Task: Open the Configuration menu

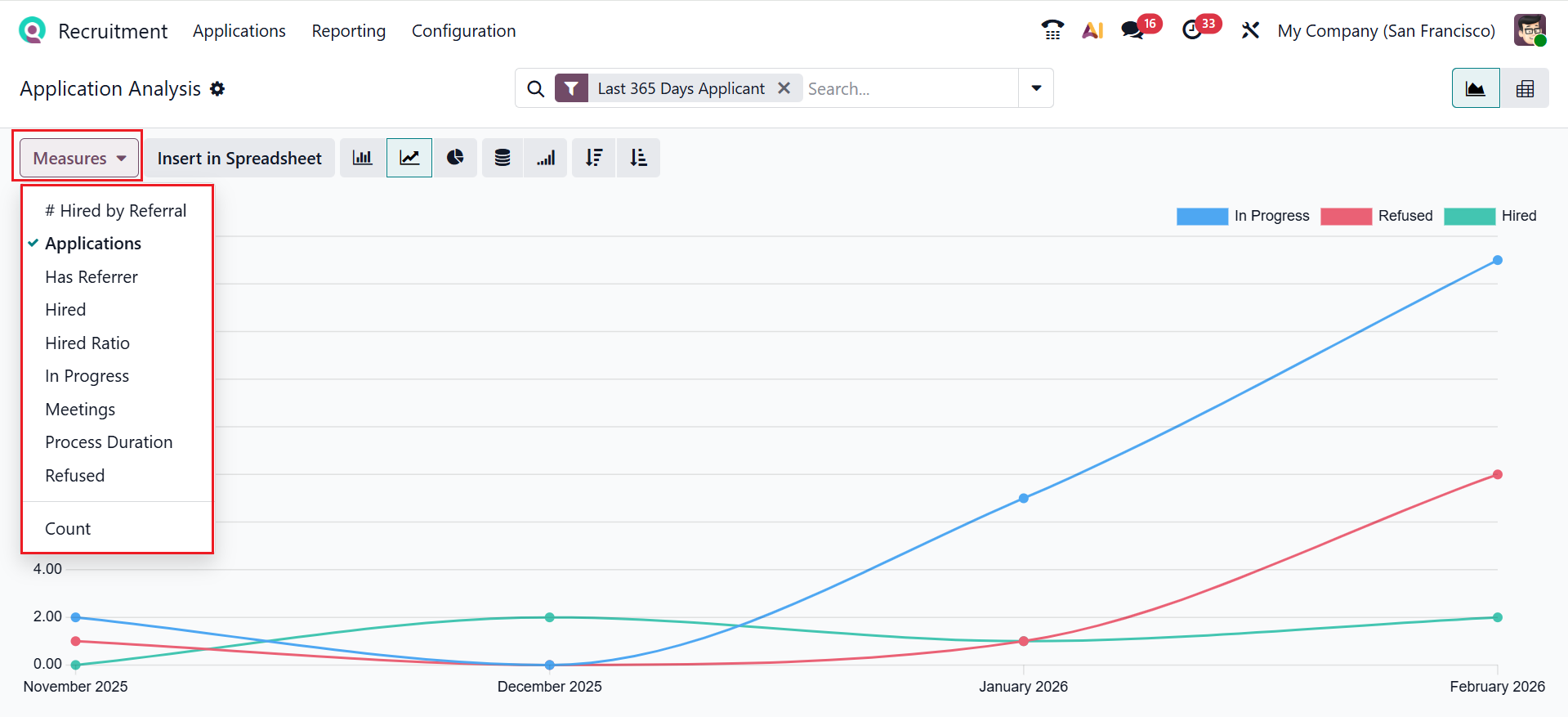Action: (x=463, y=31)
